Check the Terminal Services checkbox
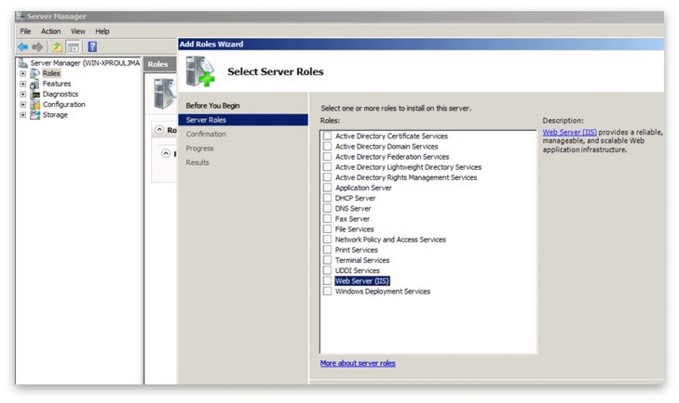Image resolution: width=679 pixels, height=403 pixels. tap(327, 260)
